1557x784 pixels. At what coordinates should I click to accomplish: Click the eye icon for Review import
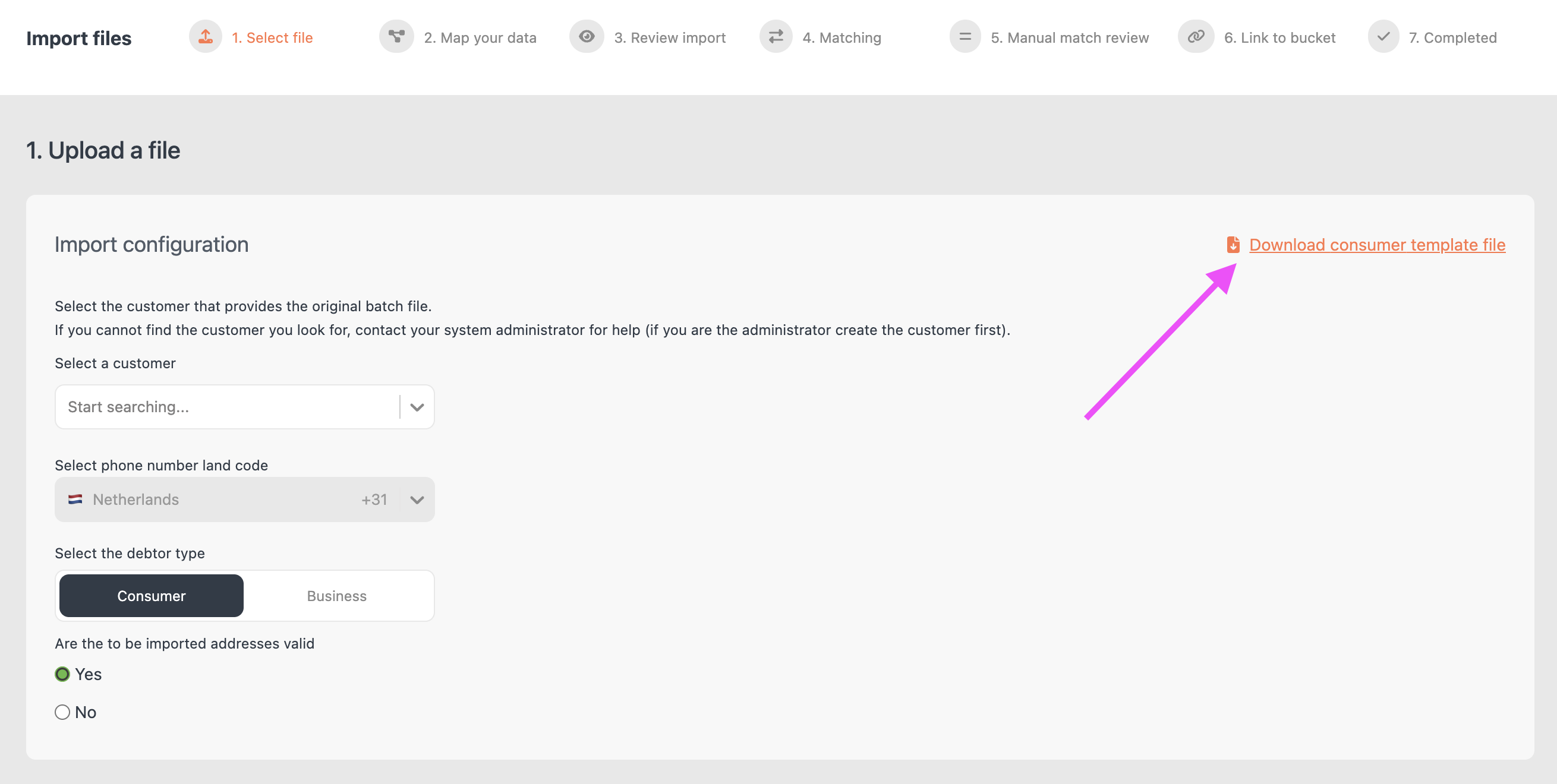(587, 37)
